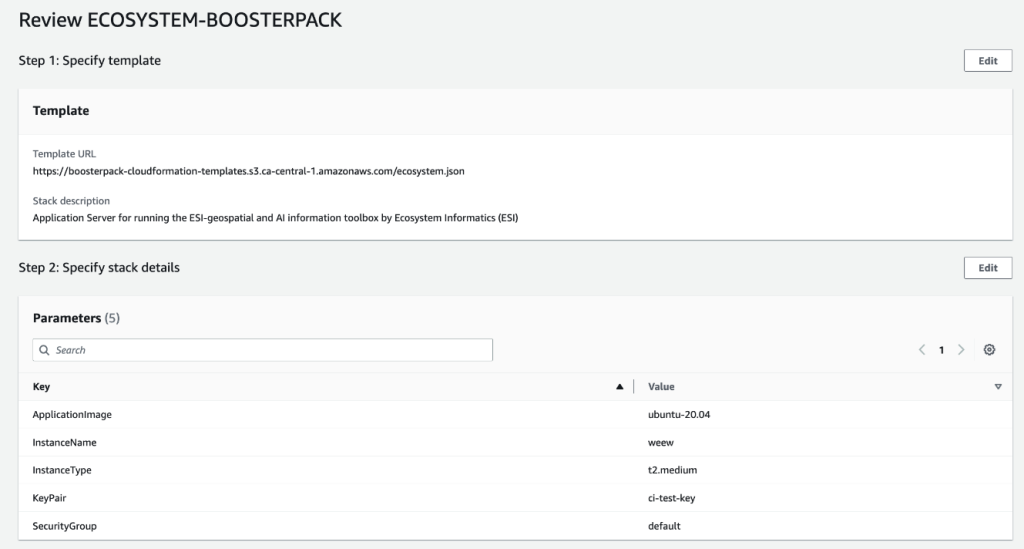Image resolution: width=1024 pixels, height=549 pixels.
Task: Sort by Value column header
Action: 661,386
